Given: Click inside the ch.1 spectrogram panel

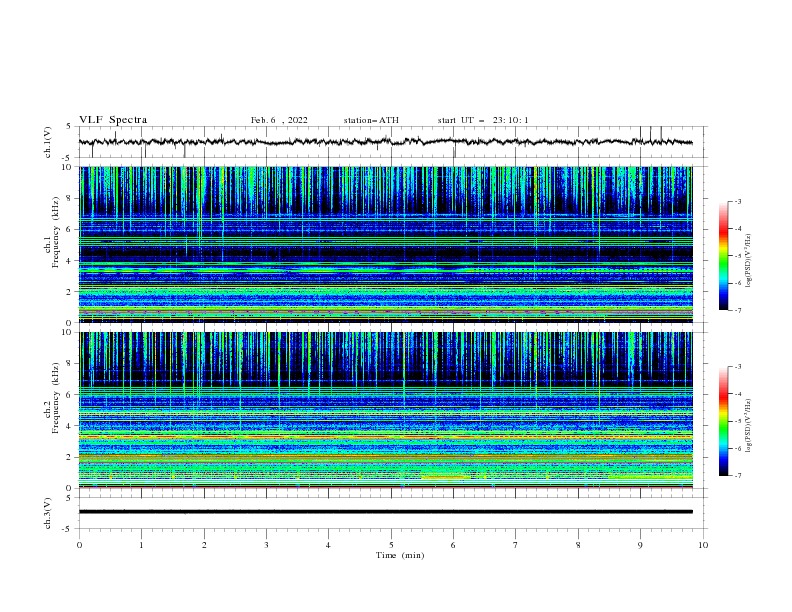Looking at the screenshot, I should (385, 244).
